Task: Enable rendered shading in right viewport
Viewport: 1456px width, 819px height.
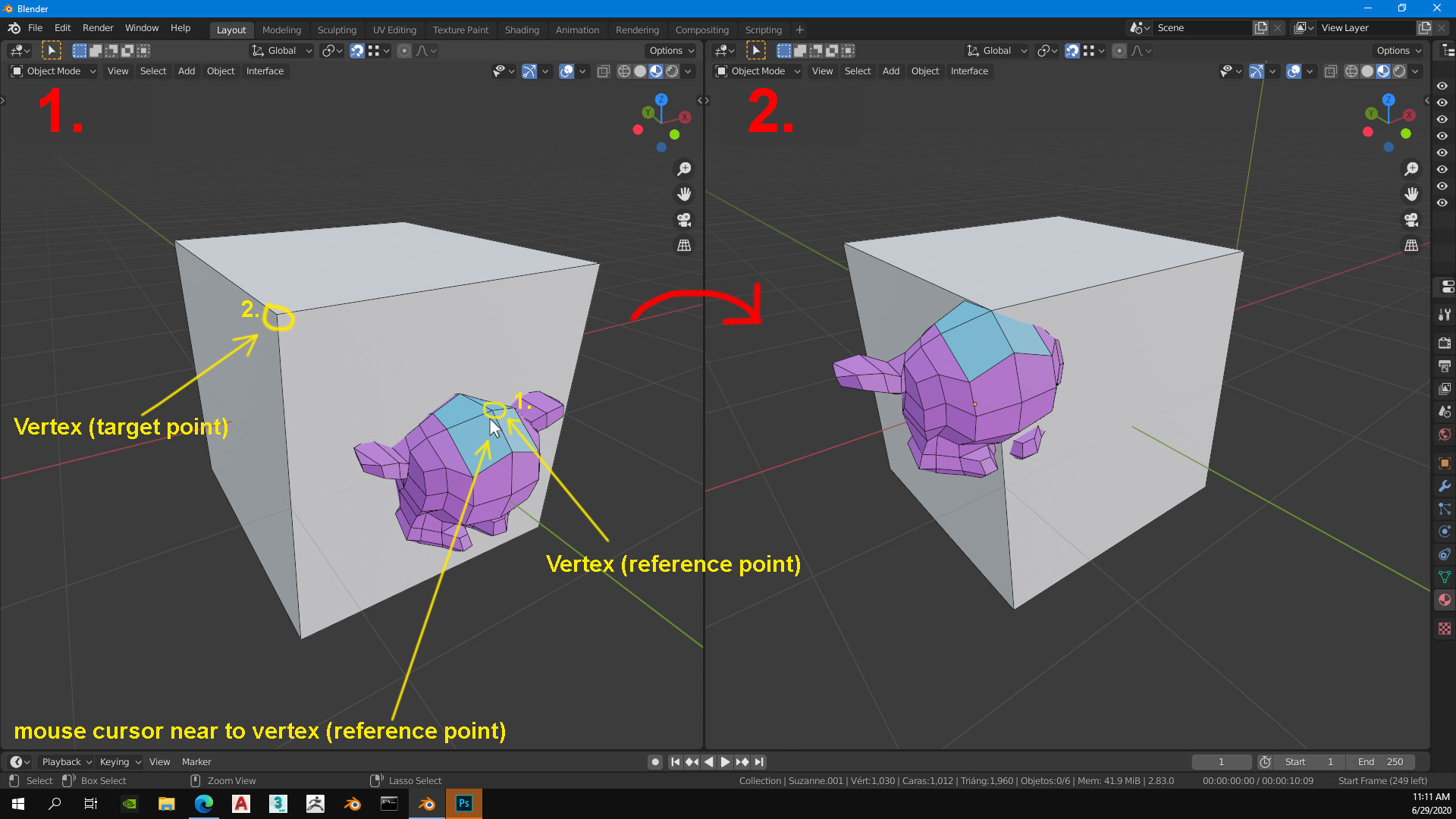Action: pos(1399,71)
